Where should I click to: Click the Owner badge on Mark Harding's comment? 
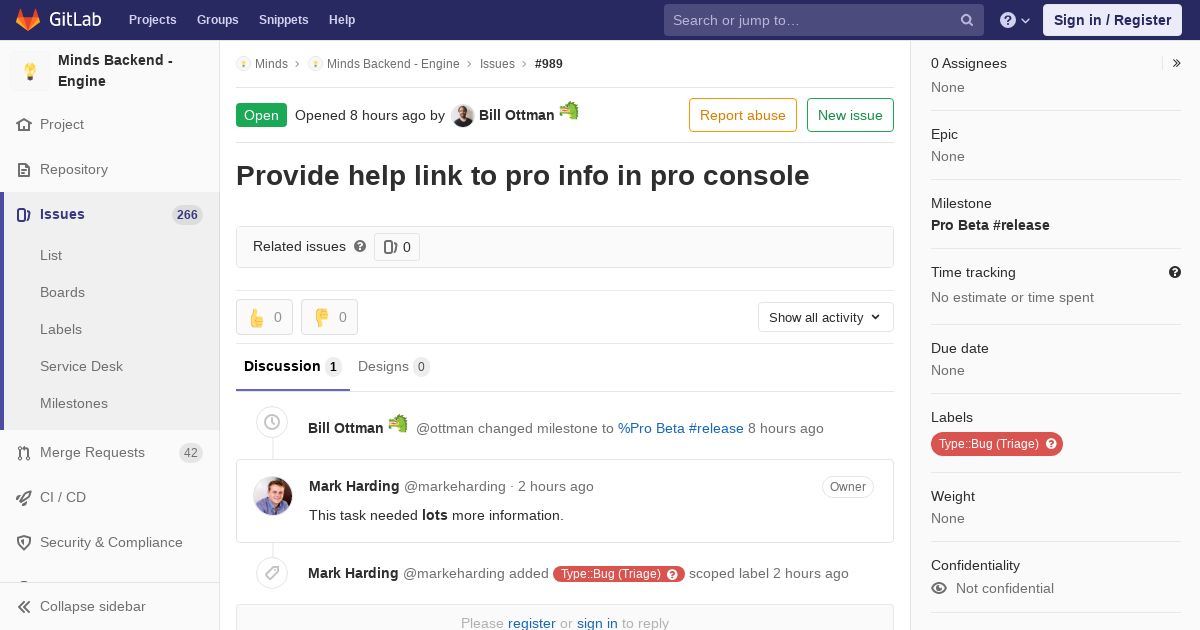click(848, 487)
